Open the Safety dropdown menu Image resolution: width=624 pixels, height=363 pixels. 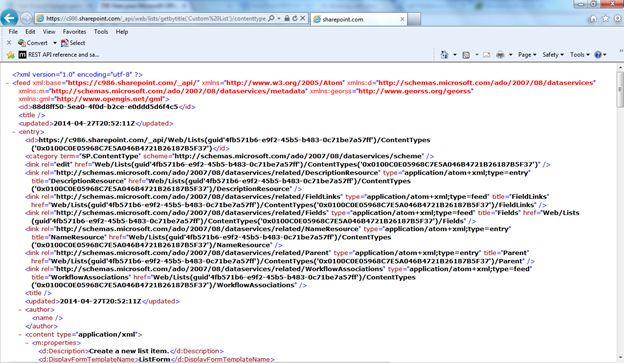tap(553, 55)
